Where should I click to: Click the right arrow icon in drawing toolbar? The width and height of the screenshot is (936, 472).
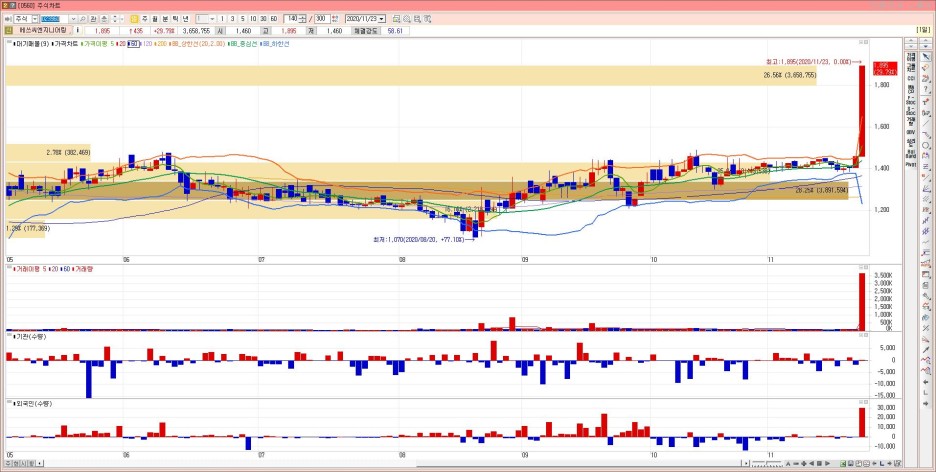[x=925, y=404]
